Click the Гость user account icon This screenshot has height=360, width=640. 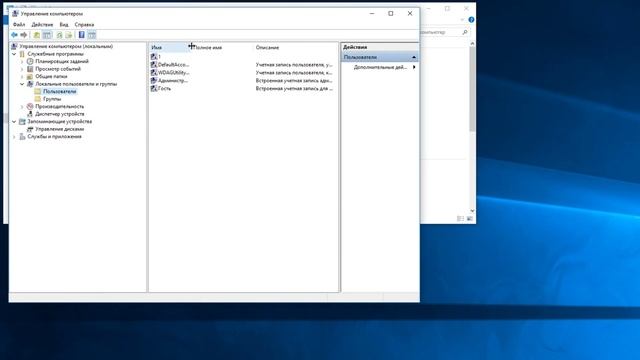point(154,88)
